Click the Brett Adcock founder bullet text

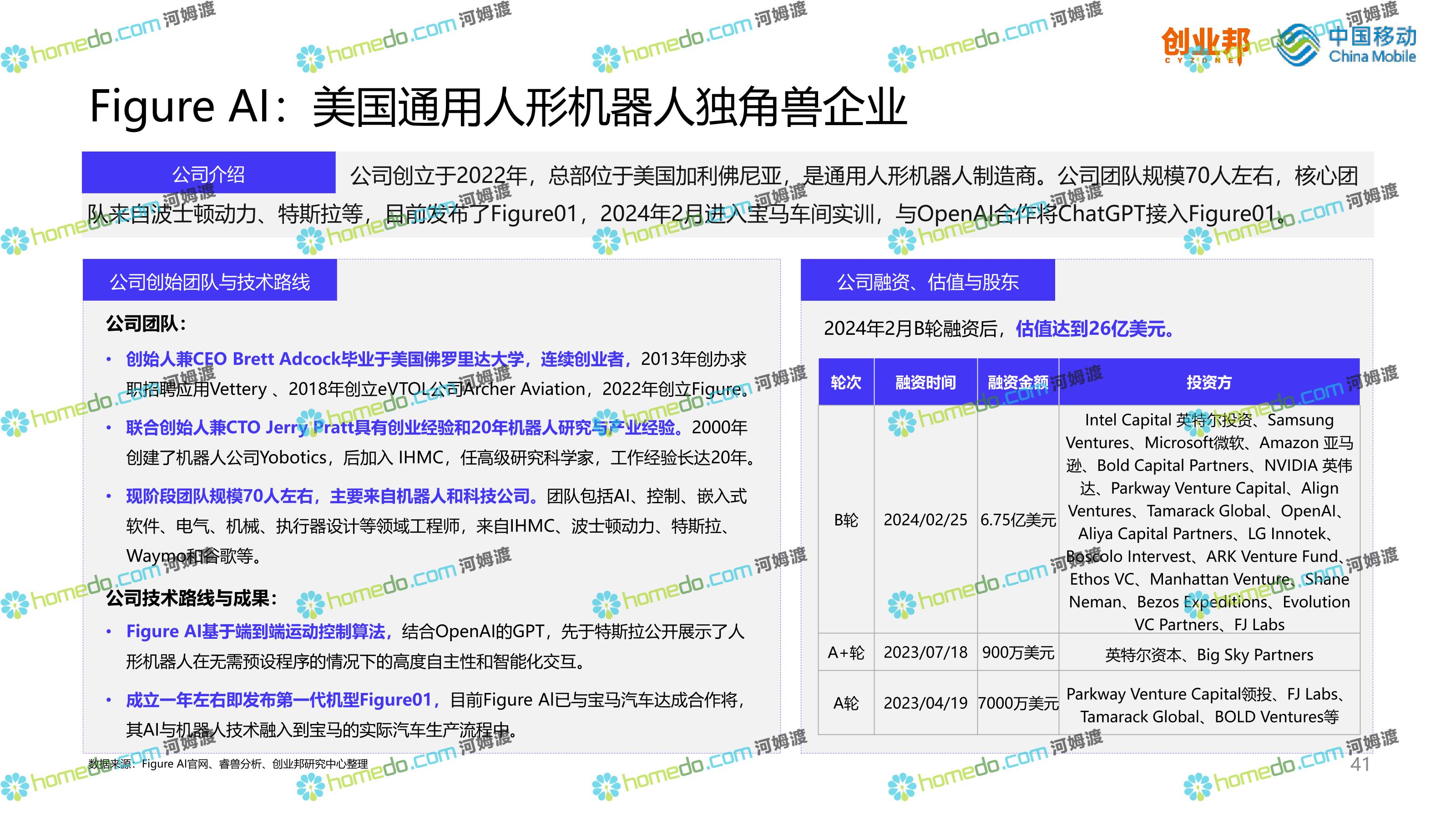[x=373, y=359]
